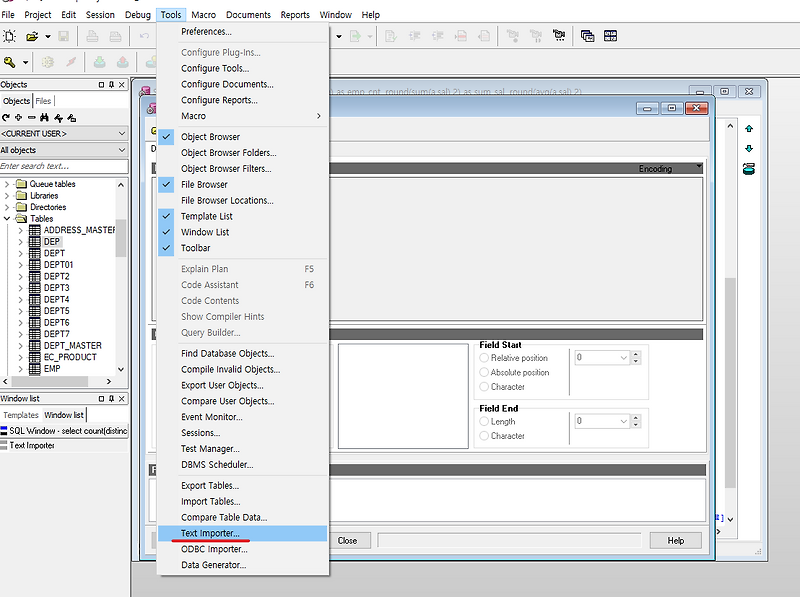Screen dimensions: 800x597
Task: Click the Help button
Action: pos(674,539)
